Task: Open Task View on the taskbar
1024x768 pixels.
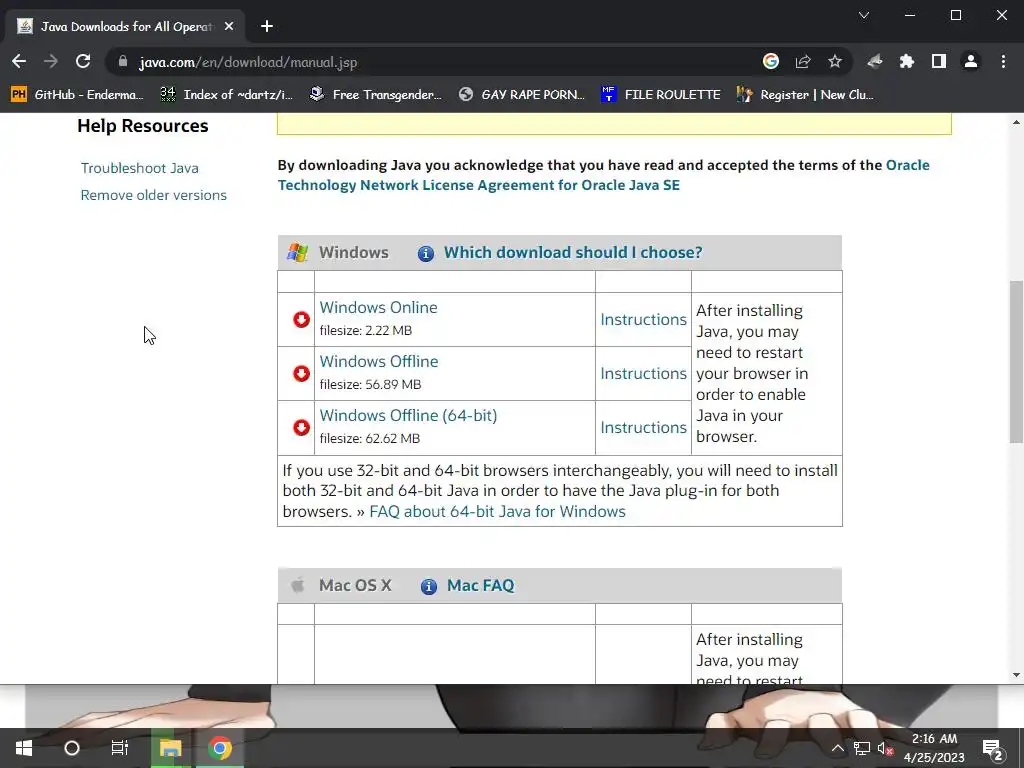Action: click(x=120, y=748)
